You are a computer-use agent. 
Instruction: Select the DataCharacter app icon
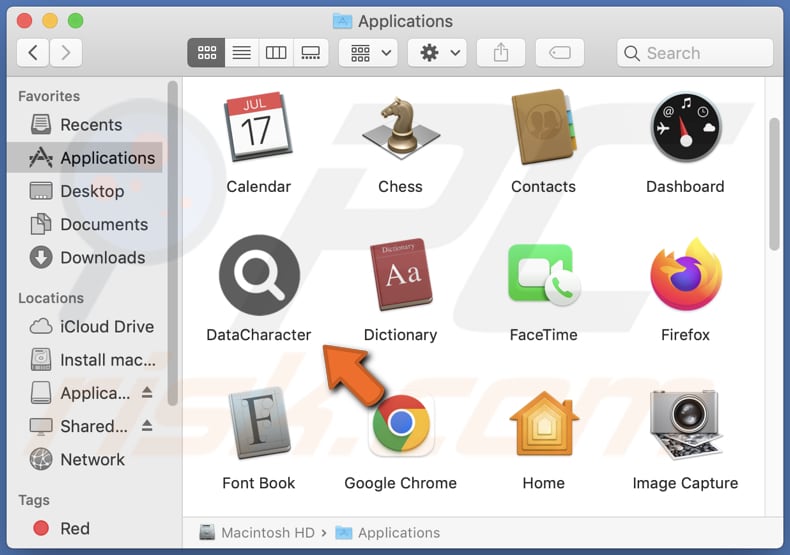tap(259, 275)
